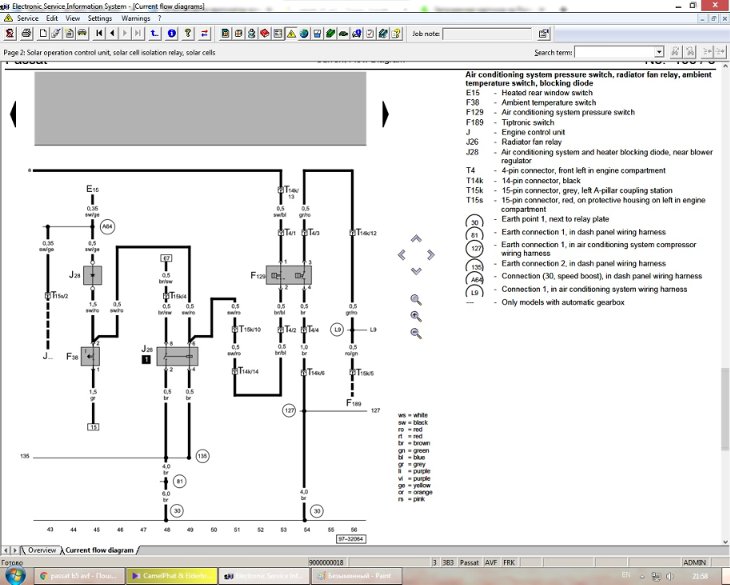Click the job note save icon
The height and width of the screenshot is (585, 730).
(x=543, y=34)
